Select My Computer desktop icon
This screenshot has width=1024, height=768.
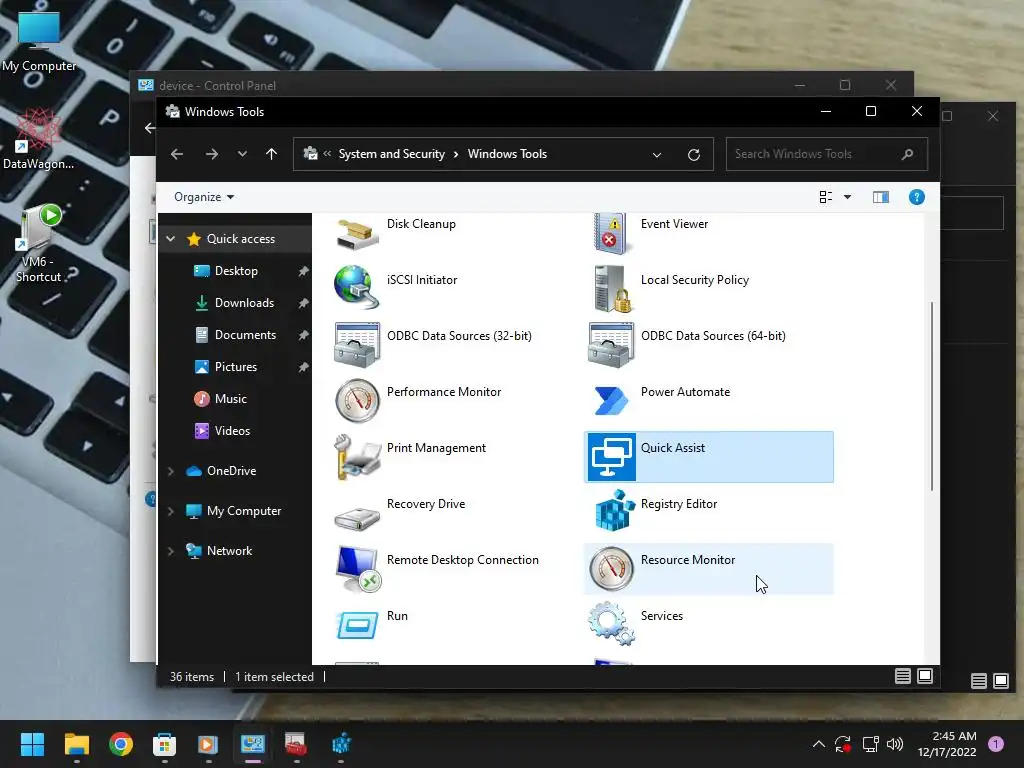(39, 40)
